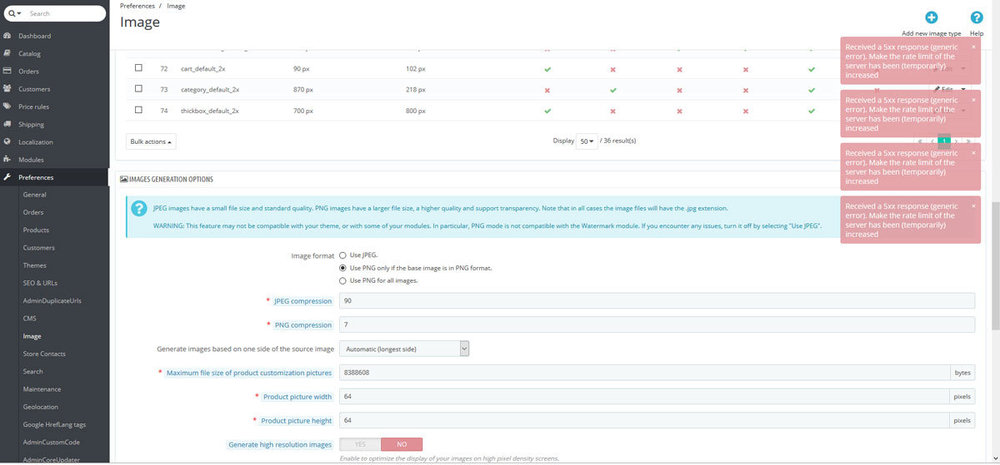Open the Maintenance preferences submenu item

pos(41,389)
